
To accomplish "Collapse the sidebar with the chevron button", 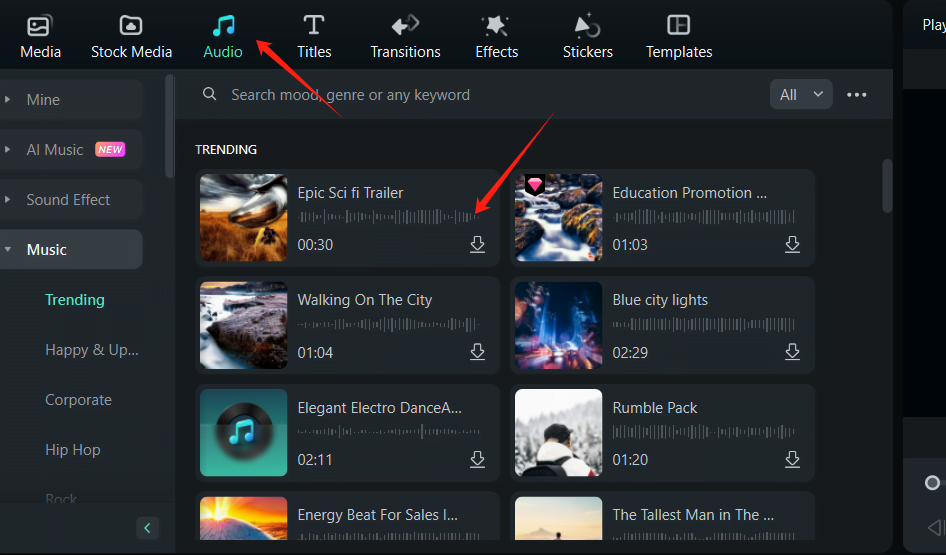I will [147, 528].
